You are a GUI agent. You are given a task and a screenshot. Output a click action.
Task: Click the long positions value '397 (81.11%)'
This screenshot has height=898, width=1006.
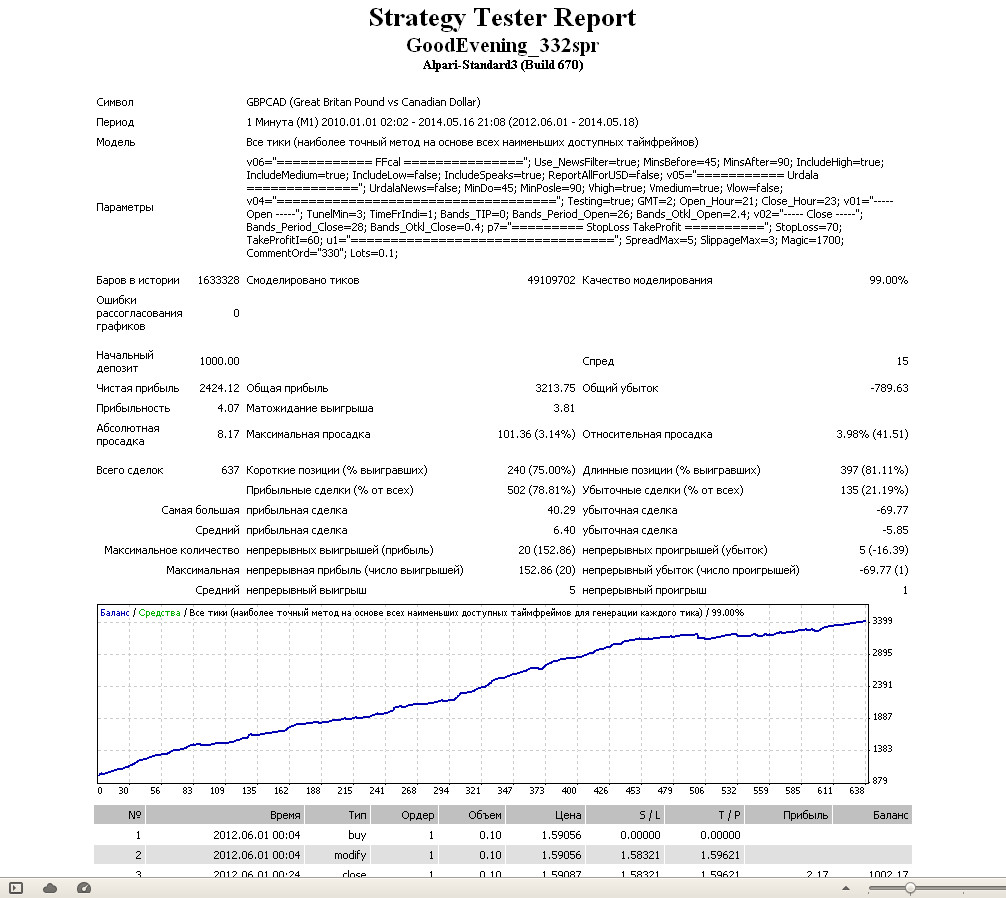click(x=874, y=470)
